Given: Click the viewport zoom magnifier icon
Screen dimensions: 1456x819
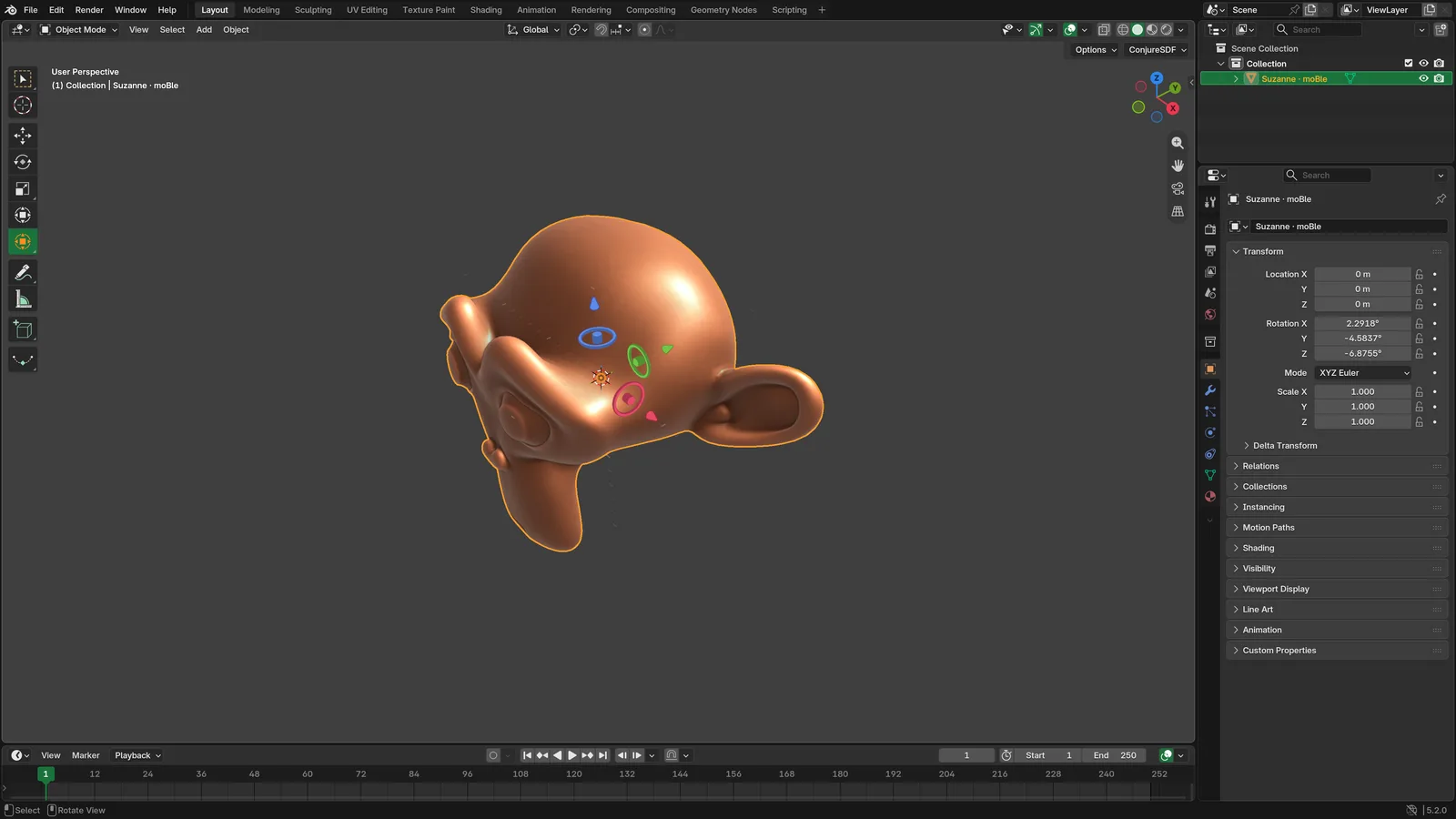Looking at the screenshot, I should pyautogui.click(x=1178, y=143).
